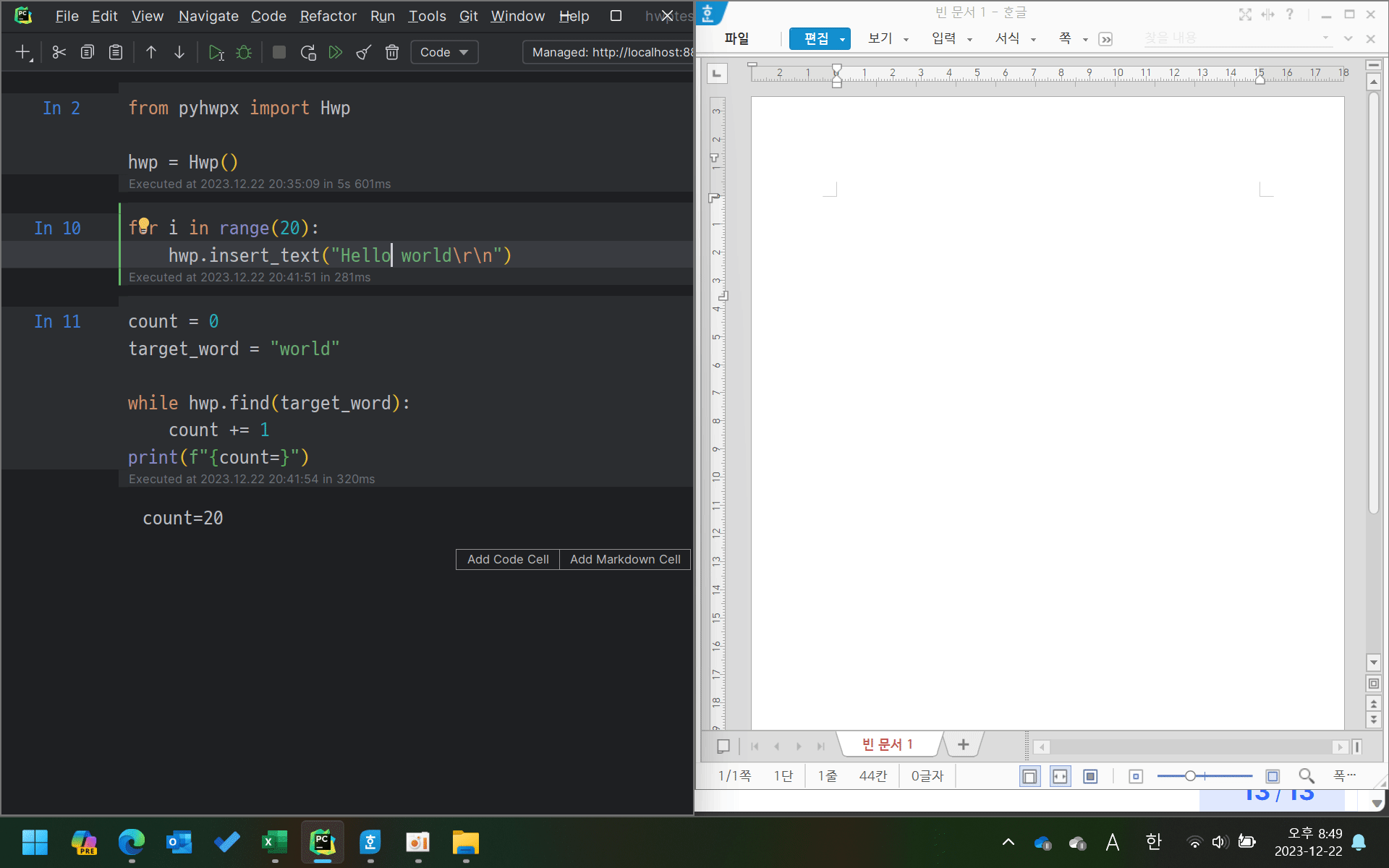Open the Managed Jupyter server selector
The height and width of the screenshot is (868, 1389).
(608, 52)
